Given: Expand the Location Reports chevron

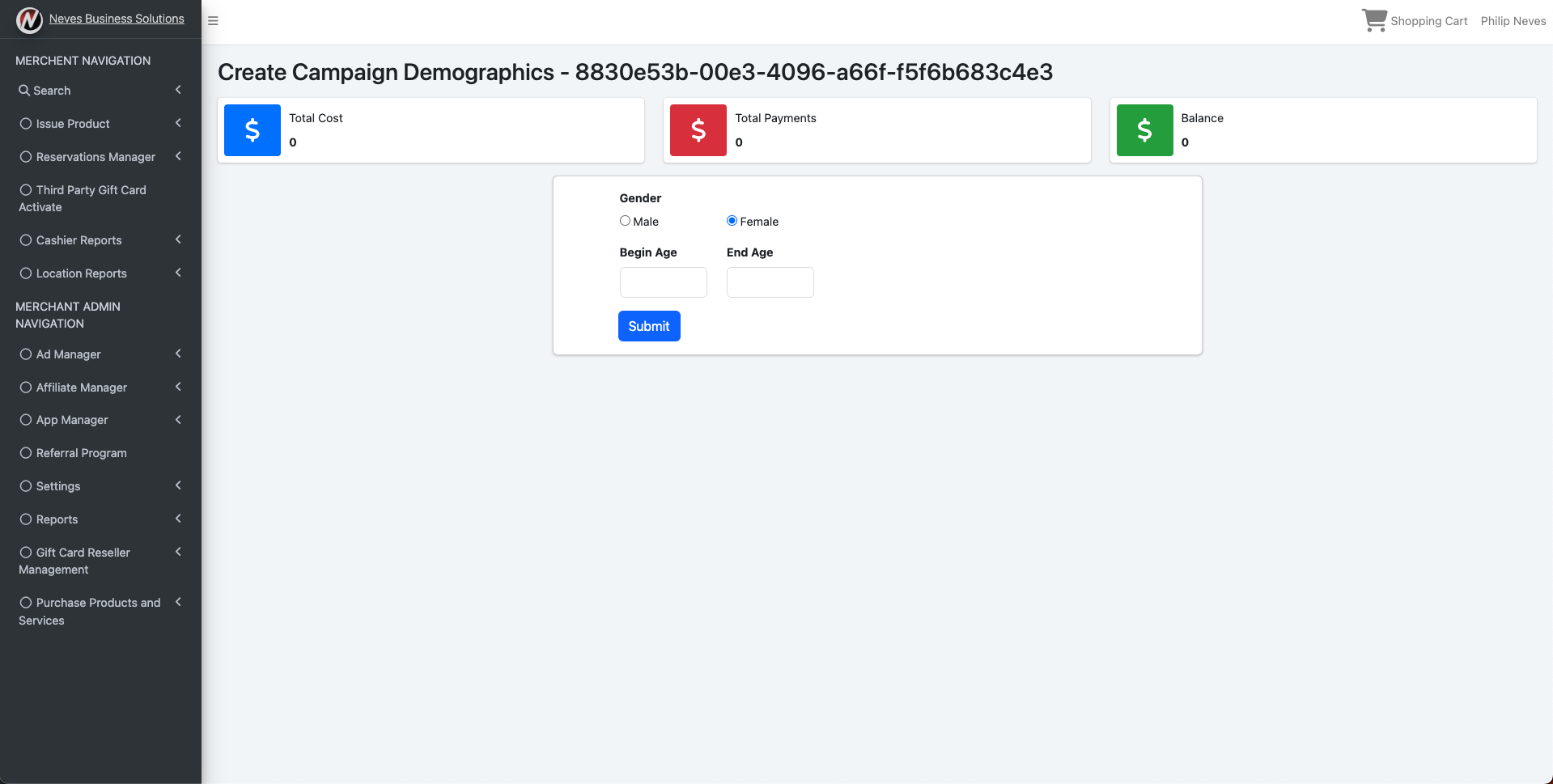Looking at the screenshot, I should pyautogui.click(x=178, y=273).
